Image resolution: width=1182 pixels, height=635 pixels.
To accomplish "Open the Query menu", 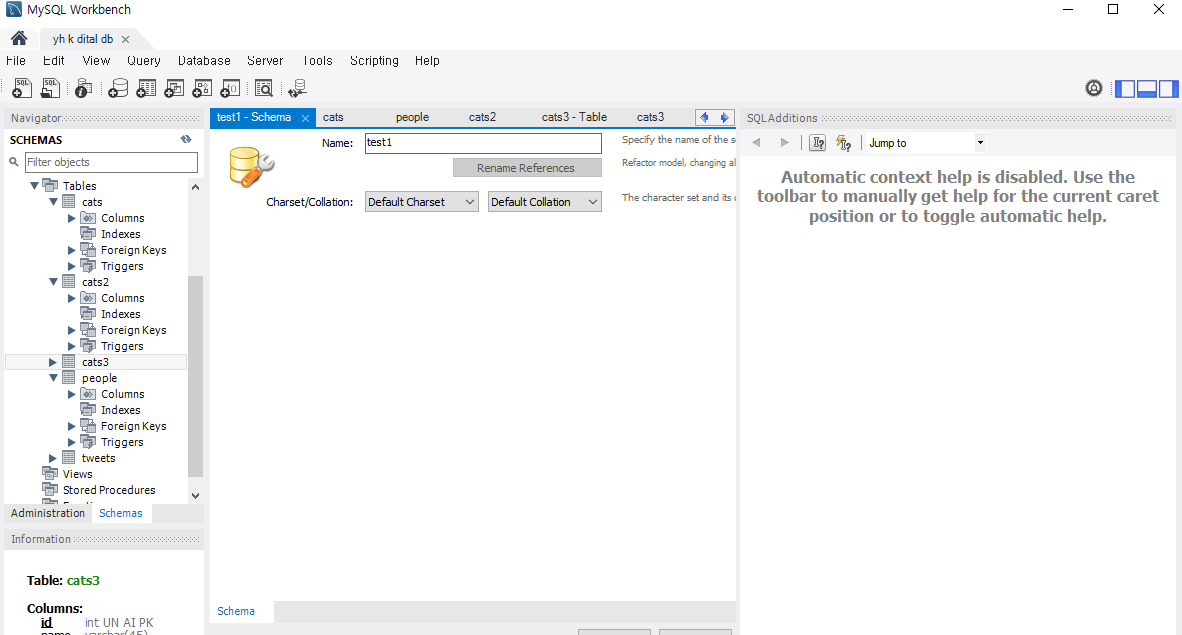I will pyautogui.click(x=143, y=60).
